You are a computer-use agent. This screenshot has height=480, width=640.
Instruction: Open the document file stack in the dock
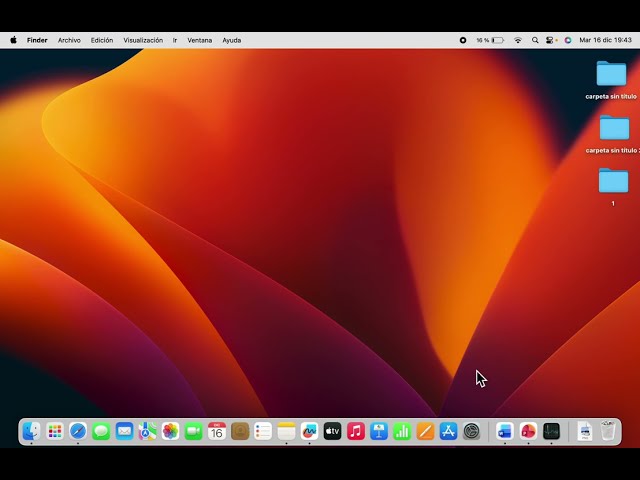(585, 431)
